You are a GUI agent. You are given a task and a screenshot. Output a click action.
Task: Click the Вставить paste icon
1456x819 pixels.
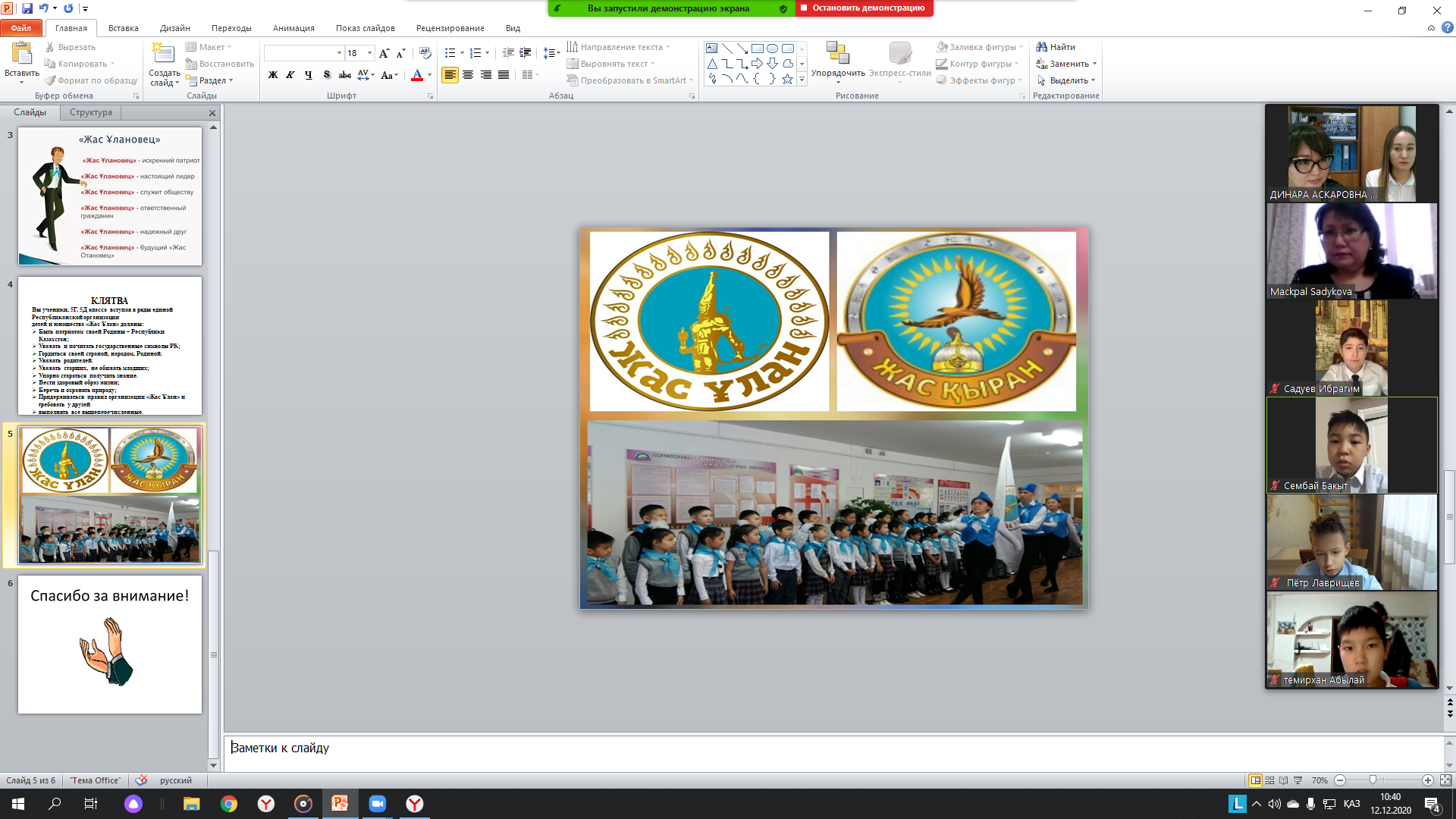pos(22,55)
